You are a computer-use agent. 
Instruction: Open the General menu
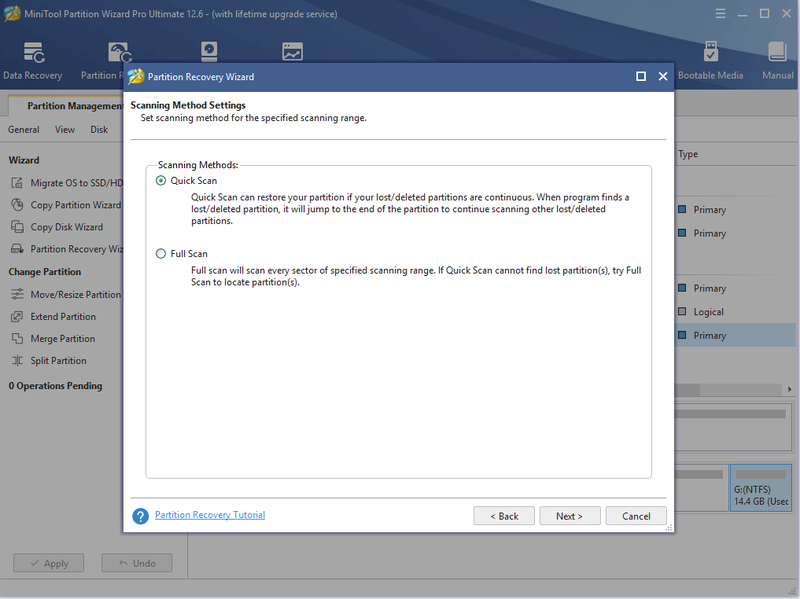pyautogui.click(x=23, y=130)
